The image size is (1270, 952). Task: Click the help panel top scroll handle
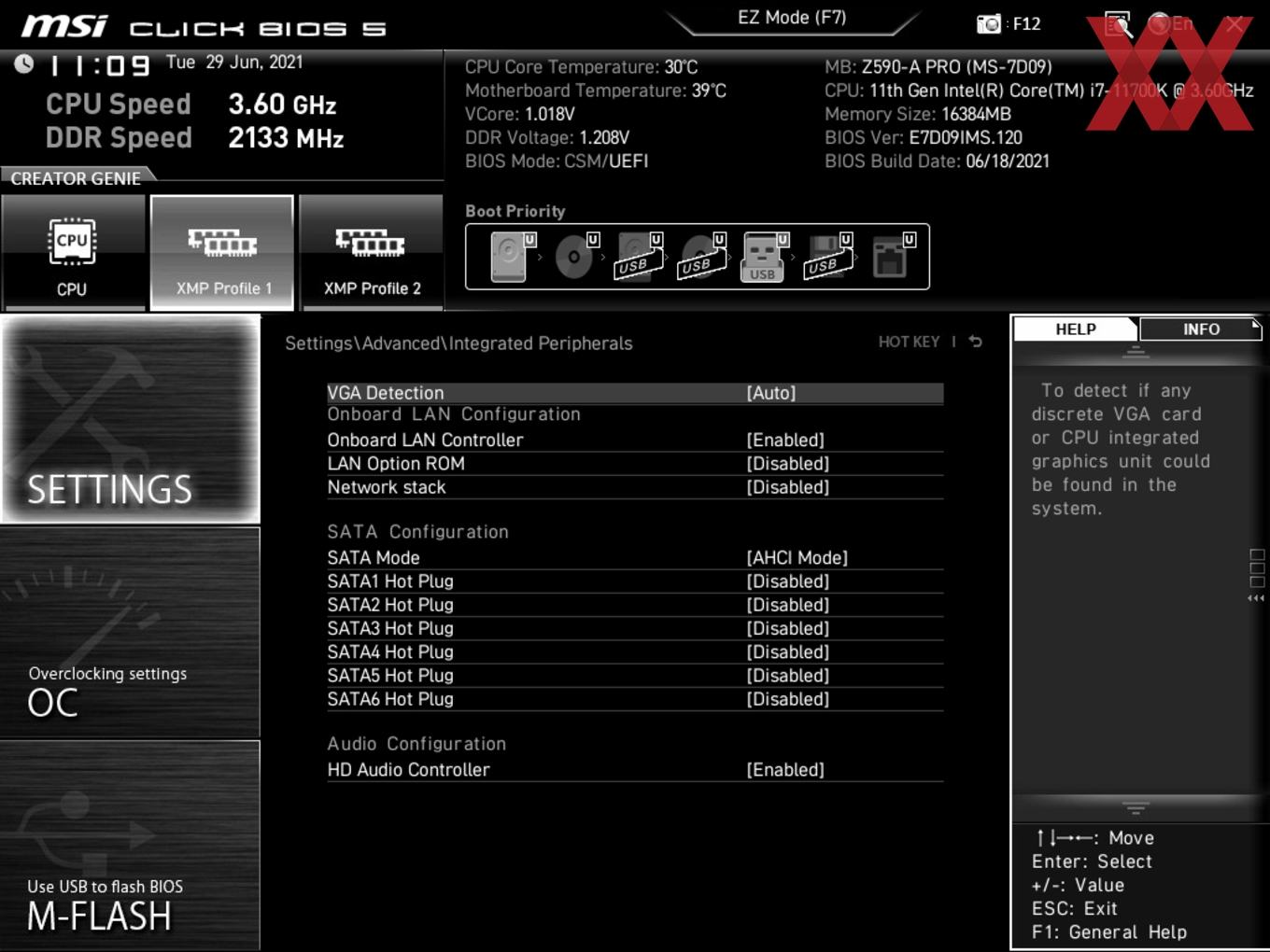[x=1136, y=352]
